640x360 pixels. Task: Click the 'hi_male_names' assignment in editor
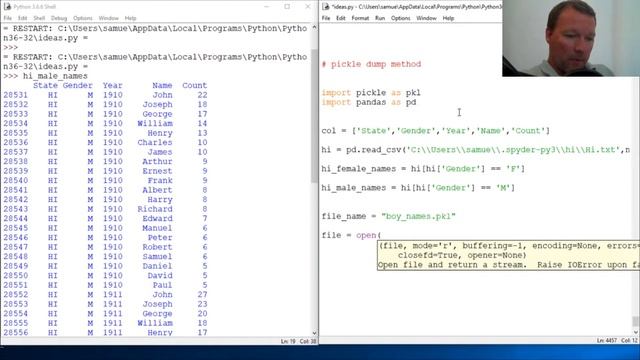pos(418,188)
